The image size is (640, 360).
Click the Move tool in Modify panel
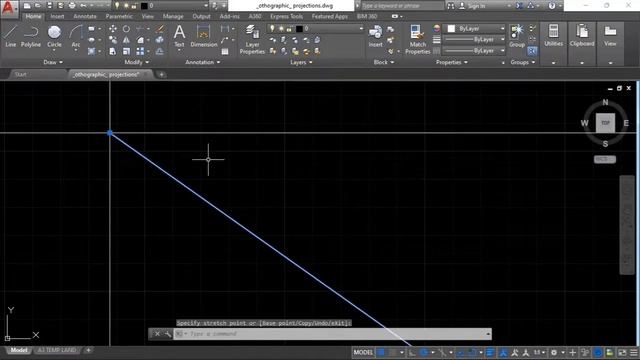click(113, 29)
